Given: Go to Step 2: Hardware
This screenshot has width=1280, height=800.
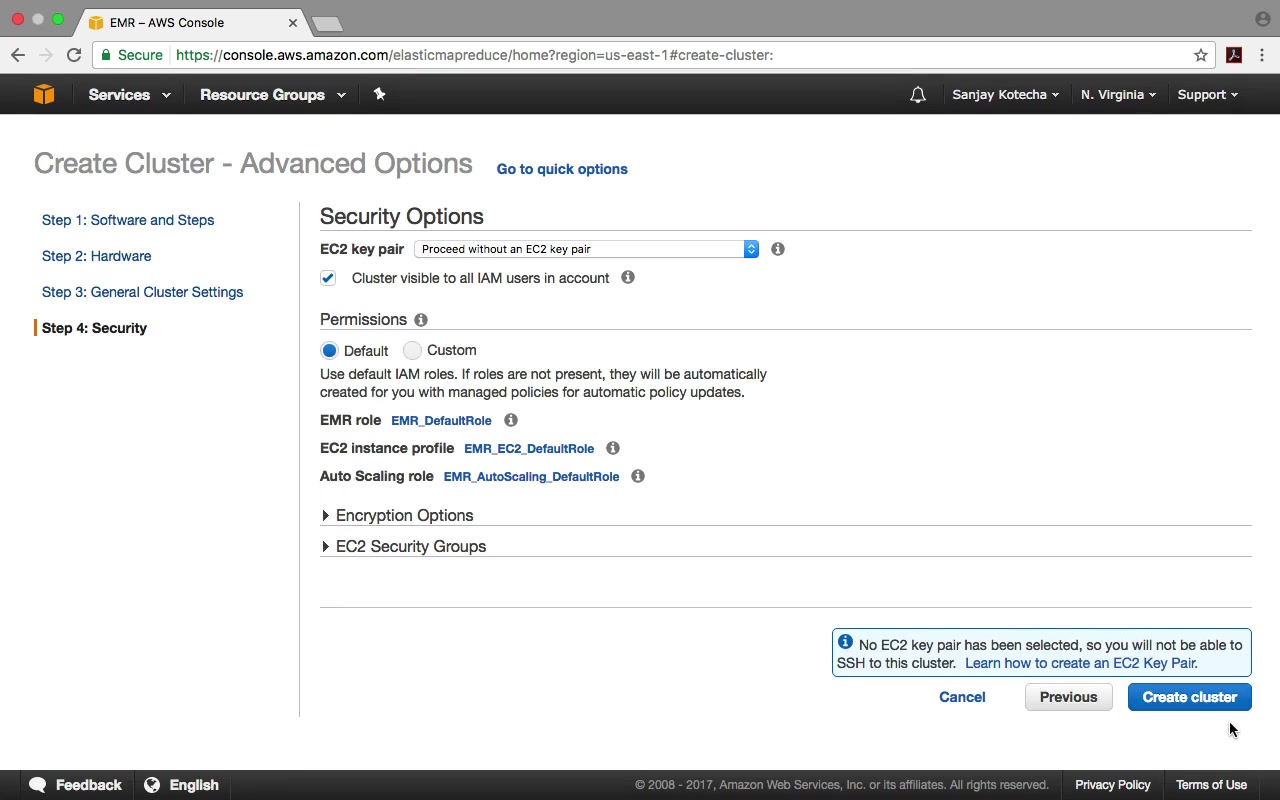Looking at the screenshot, I should [x=97, y=256].
